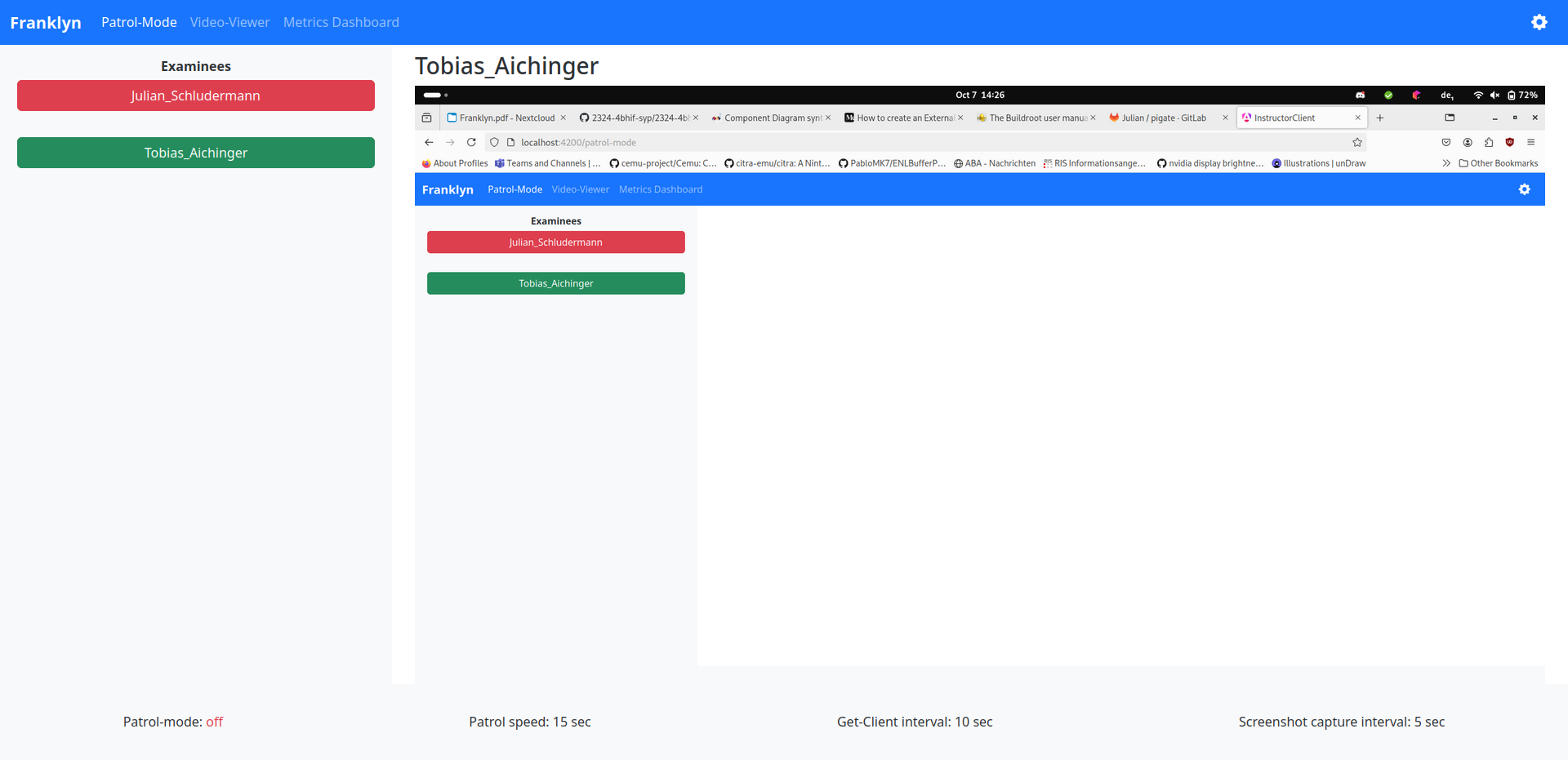Open the settings gear in the top Franklyn navbar

[x=1539, y=22]
